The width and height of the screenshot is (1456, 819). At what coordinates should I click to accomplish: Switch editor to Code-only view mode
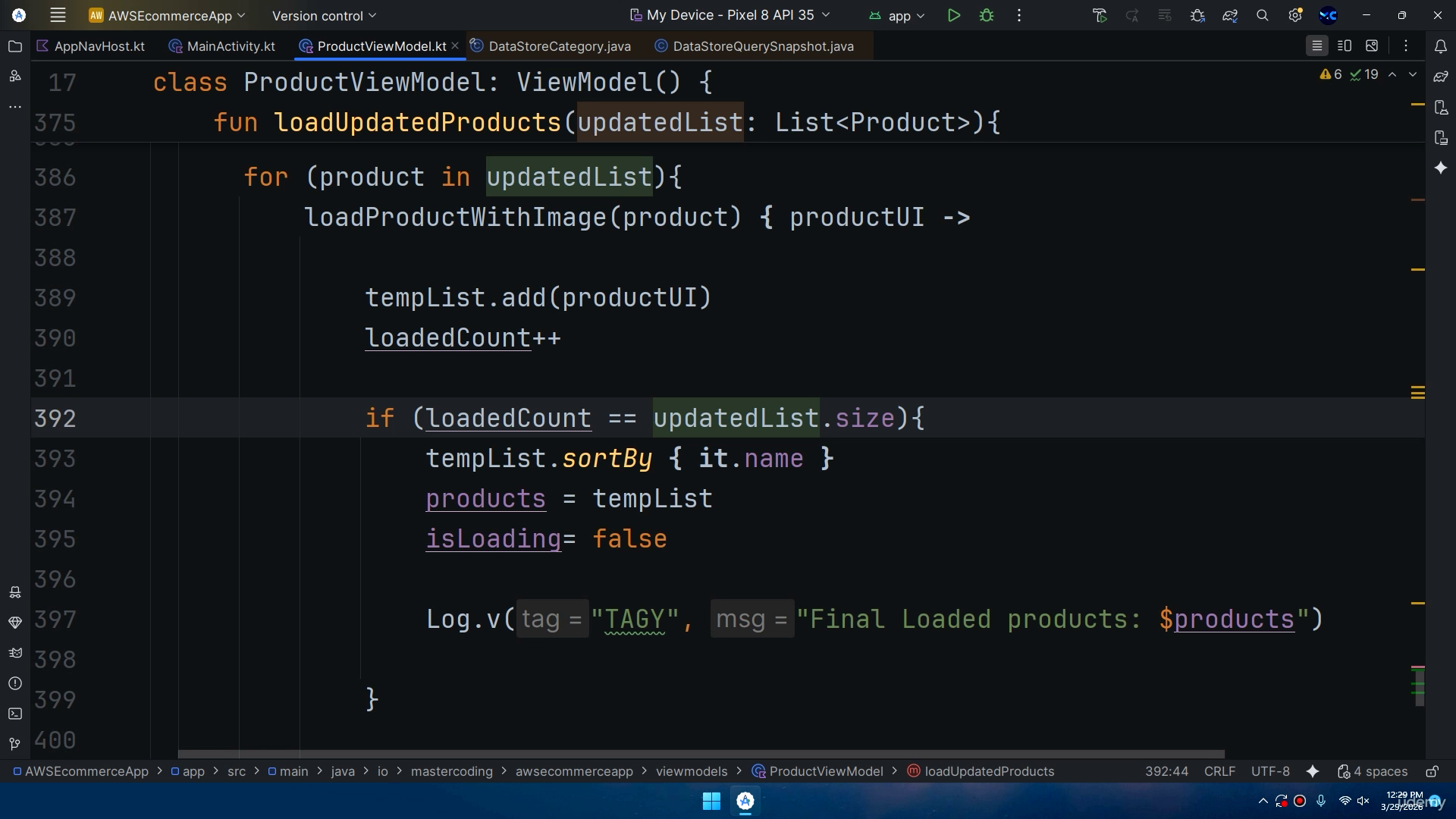[1317, 46]
